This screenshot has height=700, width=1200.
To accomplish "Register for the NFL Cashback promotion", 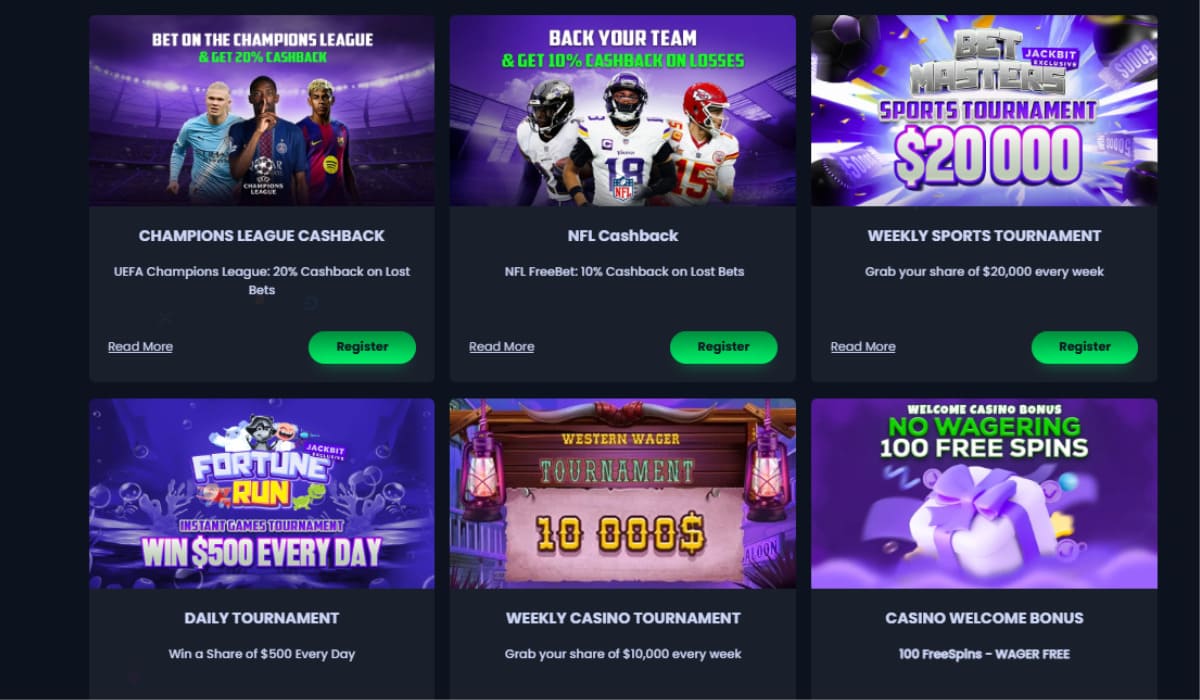I will coord(723,347).
